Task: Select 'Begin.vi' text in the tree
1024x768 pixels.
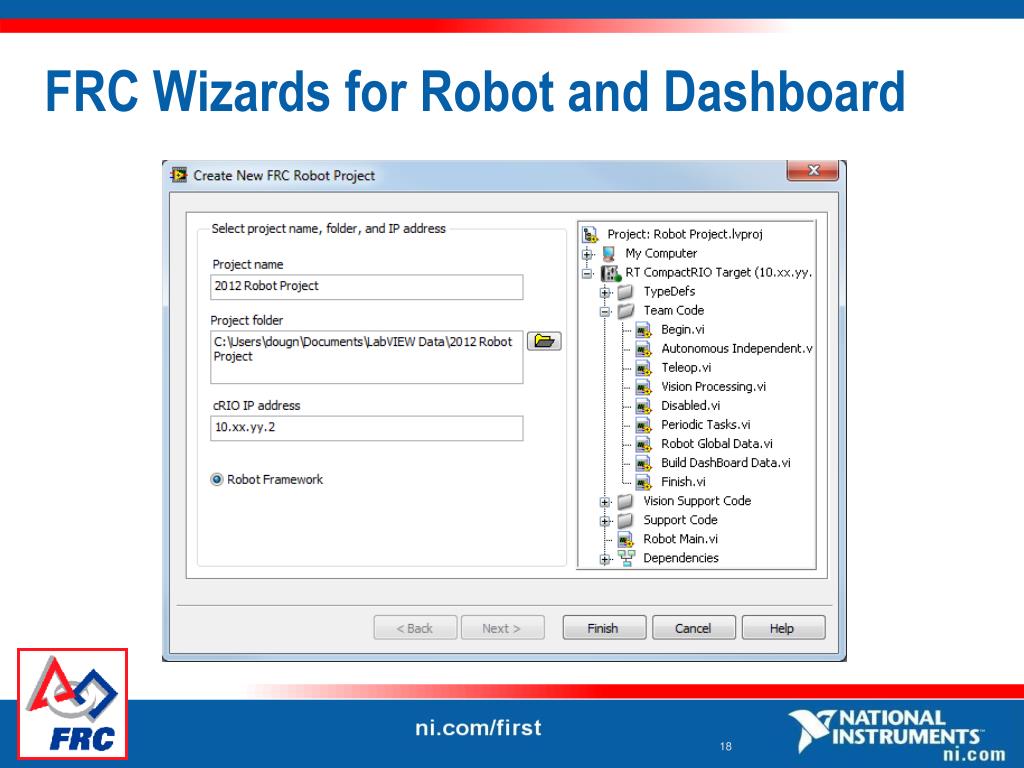Action: point(682,330)
